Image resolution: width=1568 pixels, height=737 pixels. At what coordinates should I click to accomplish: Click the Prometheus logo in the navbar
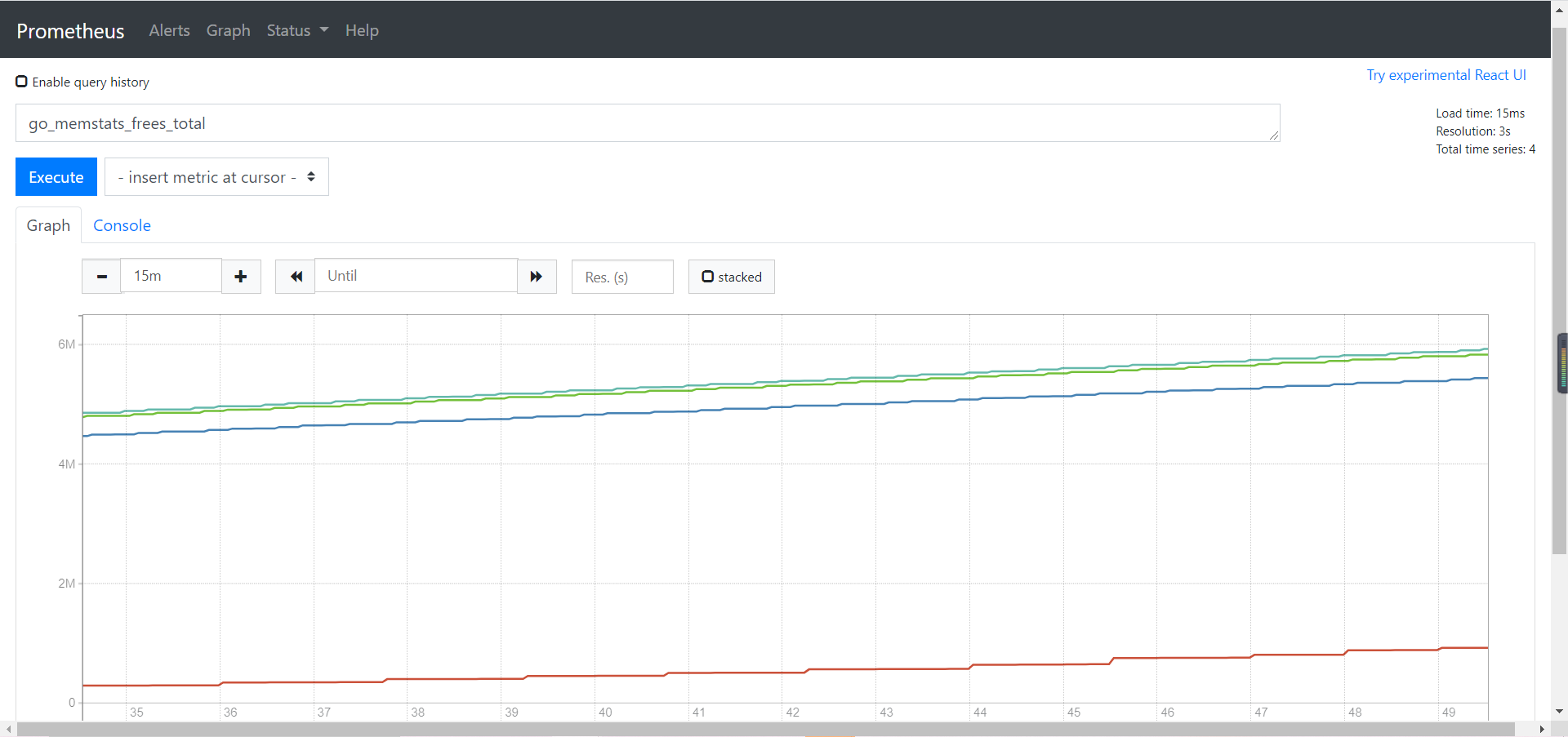coord(70,30)
